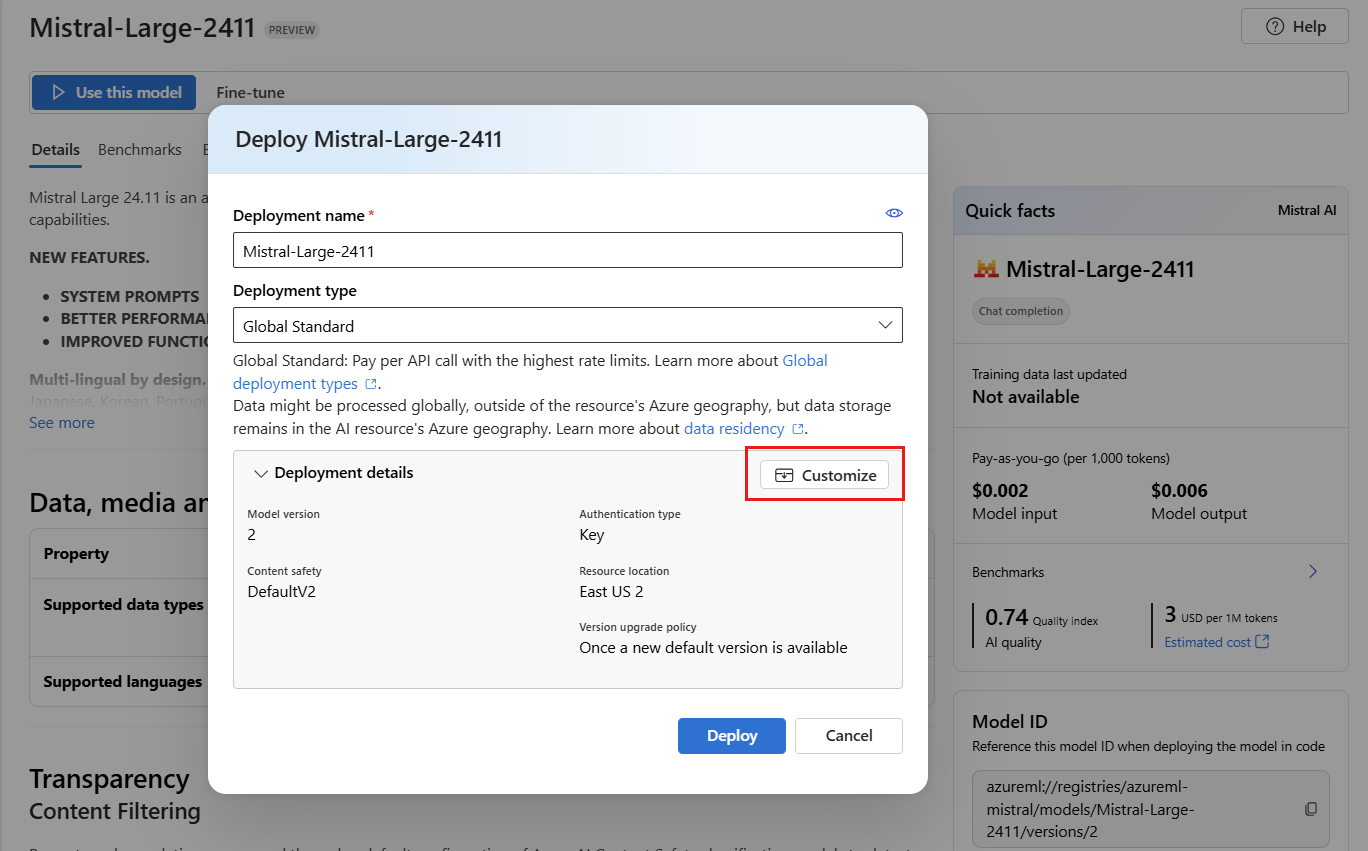The width and height of the screenshot is (1368, 851).
Task: Cancel the deployment dialog
Action: (848, 736)
